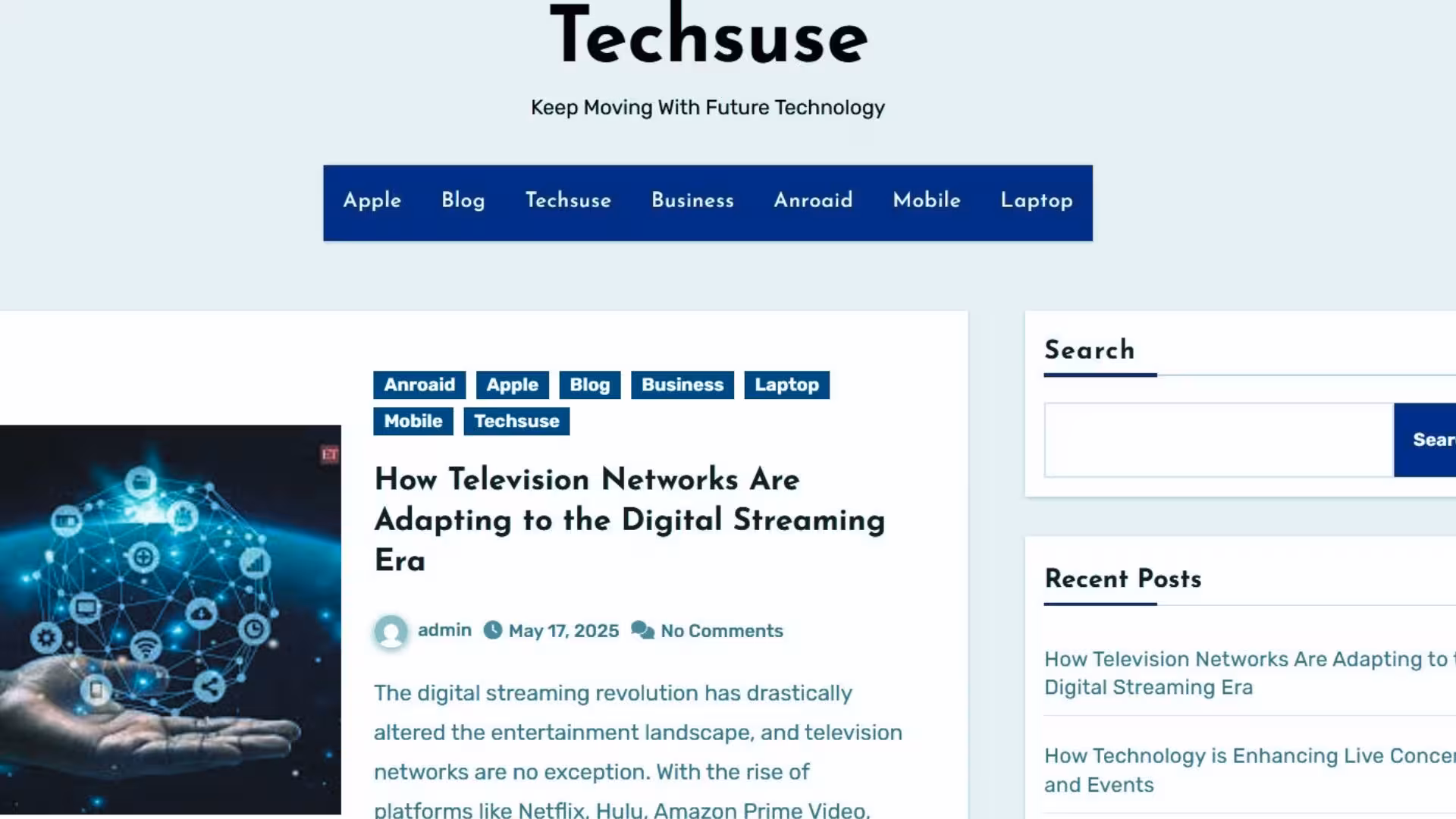Select Mobile from the navigation bar

coord(927,202)
